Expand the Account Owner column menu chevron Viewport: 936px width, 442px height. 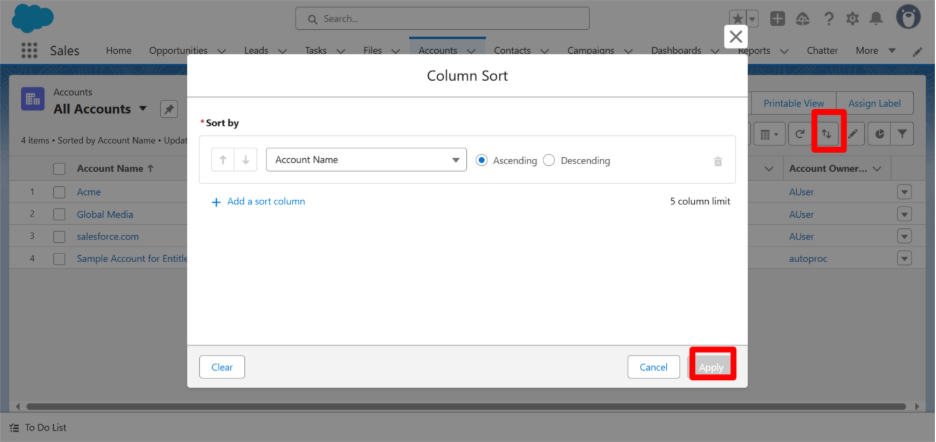[x=877, y=169]
